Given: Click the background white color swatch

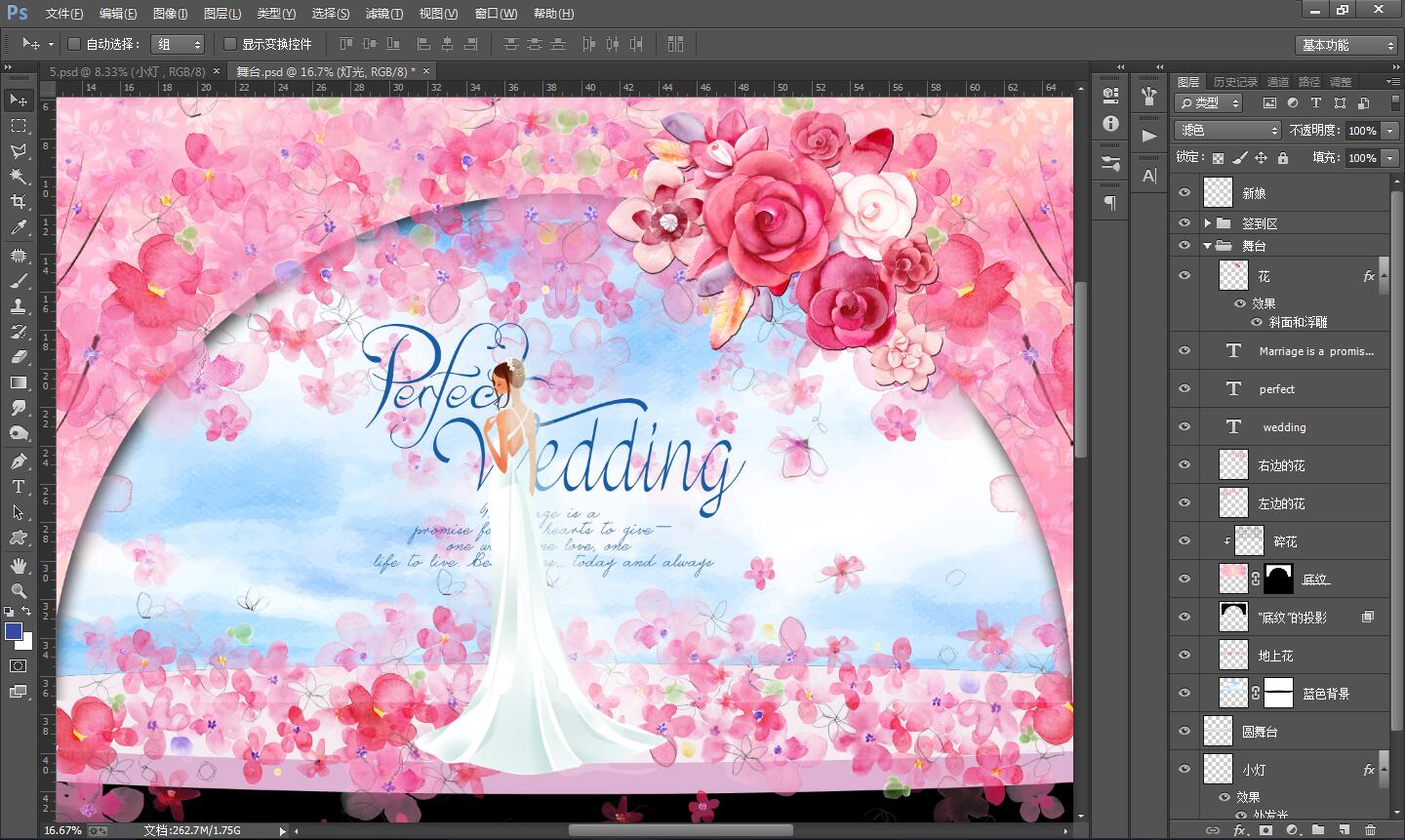Looking at the screenshot, I should pos(26,643).
